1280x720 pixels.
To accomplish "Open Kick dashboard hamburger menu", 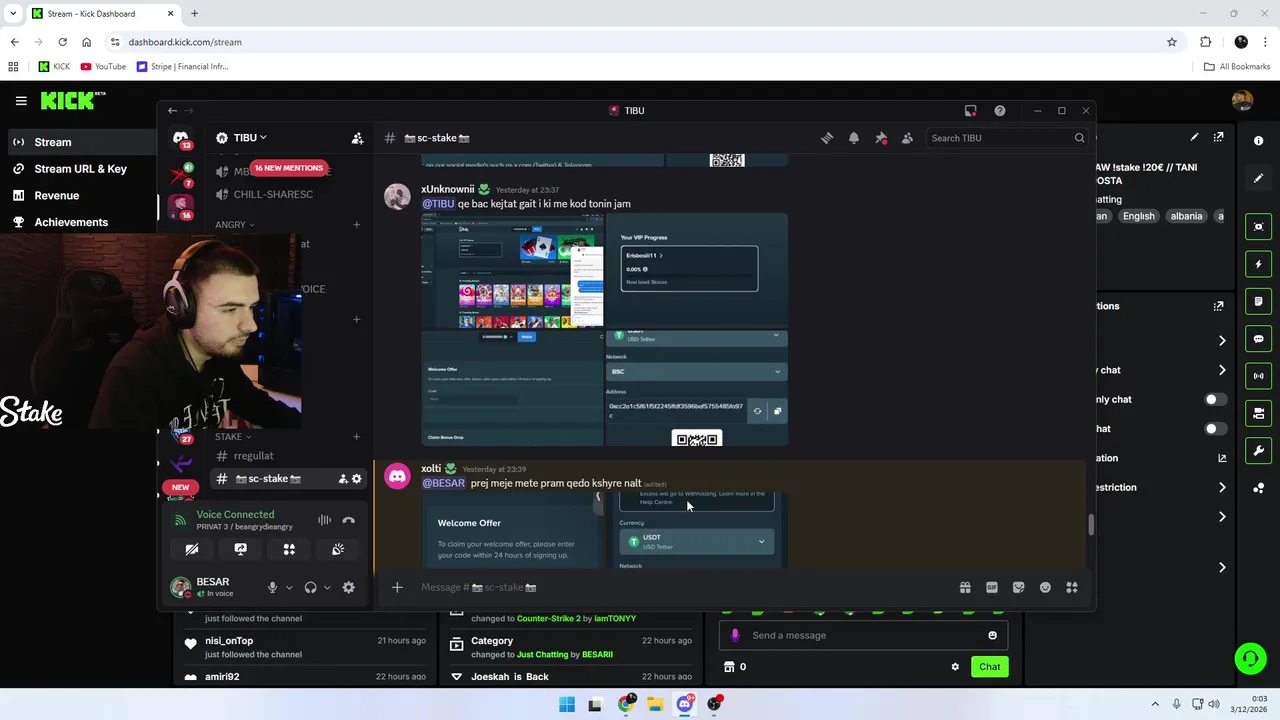I will coord(21,100).
